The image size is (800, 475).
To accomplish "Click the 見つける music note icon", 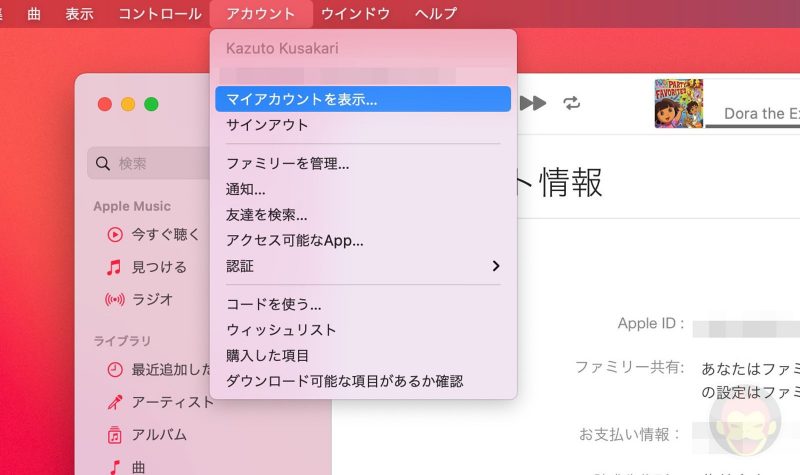I will [x=114, y=267].
